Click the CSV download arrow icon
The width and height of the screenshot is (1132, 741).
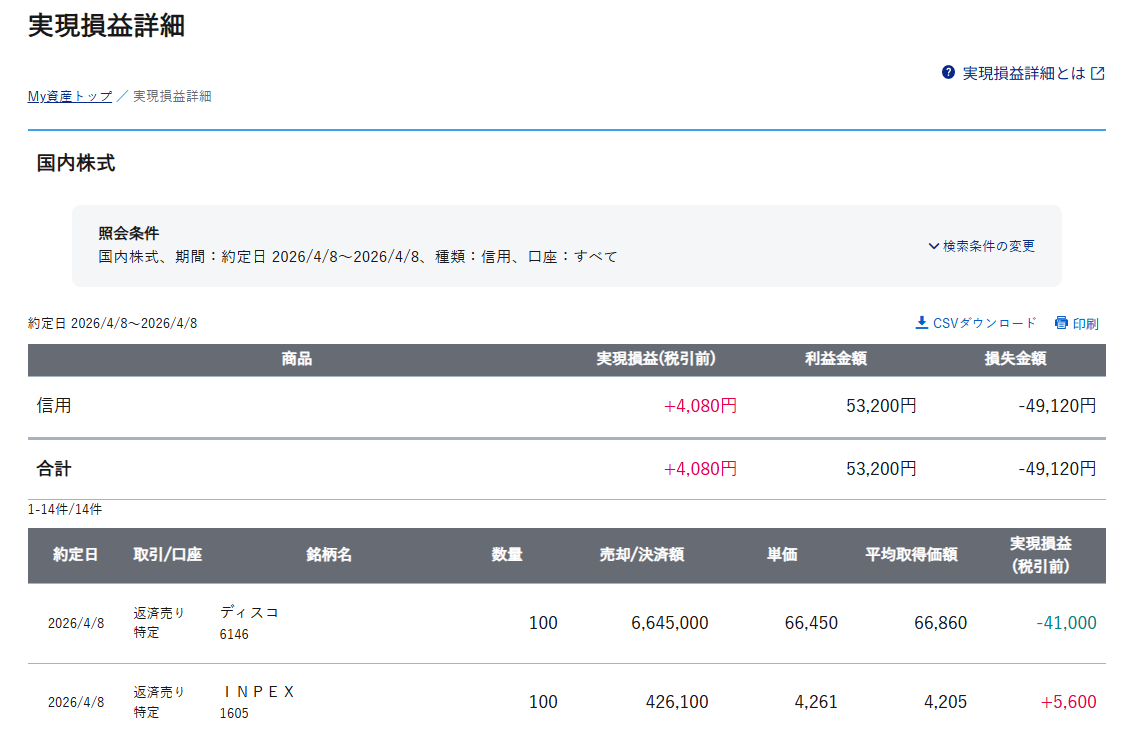921,323
